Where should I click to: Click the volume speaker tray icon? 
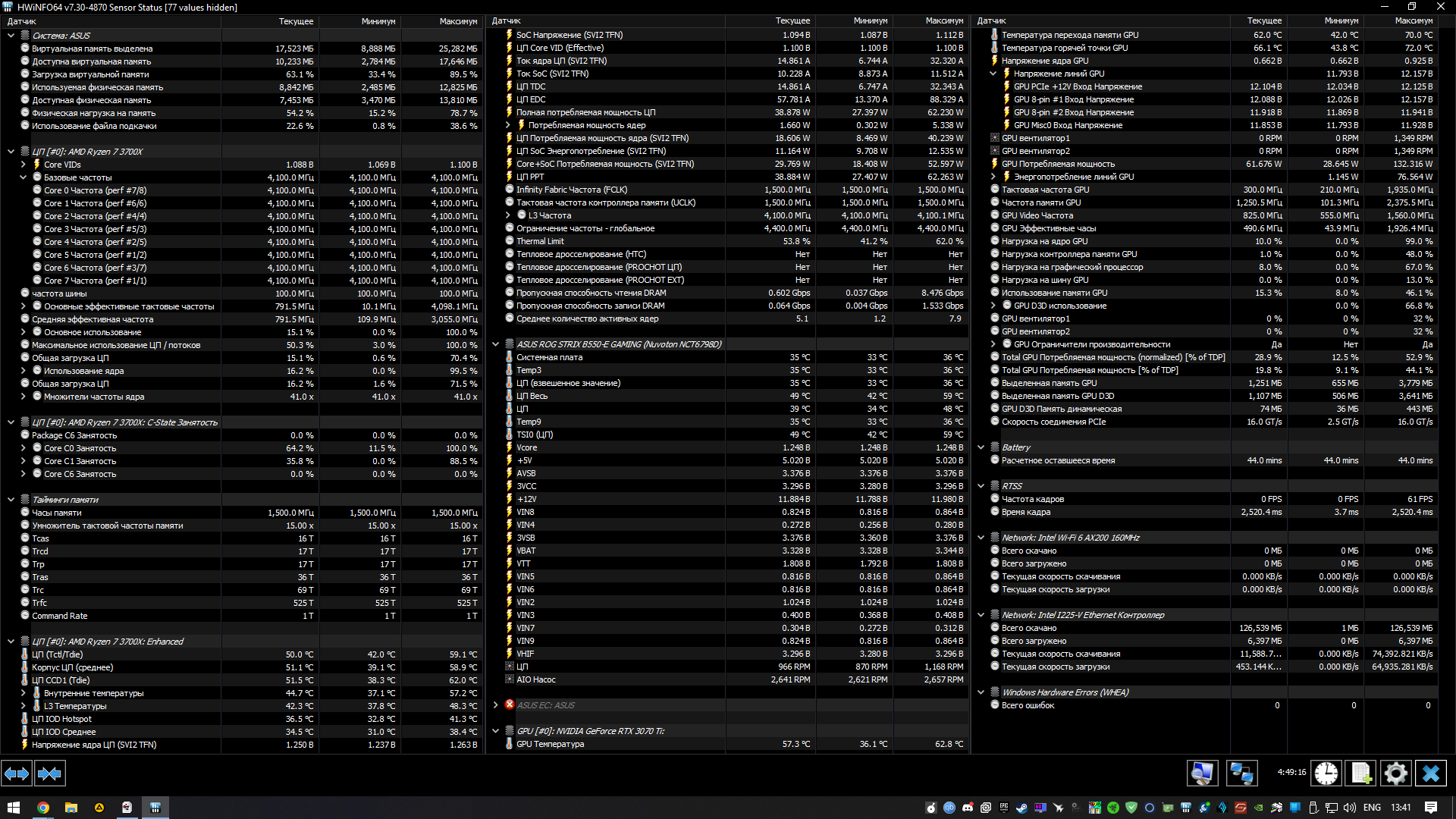click(1350, 808)
